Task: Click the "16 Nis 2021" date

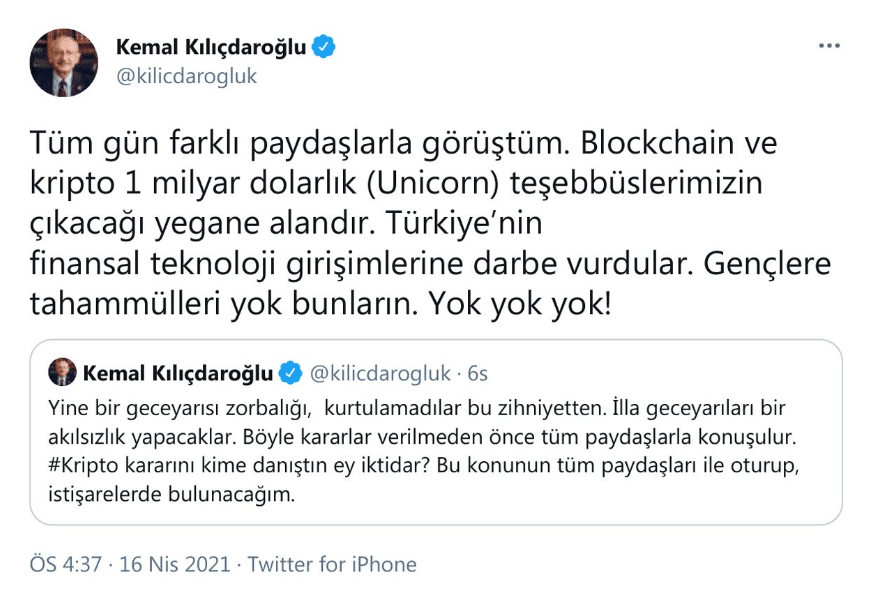Action: point(175,564)
